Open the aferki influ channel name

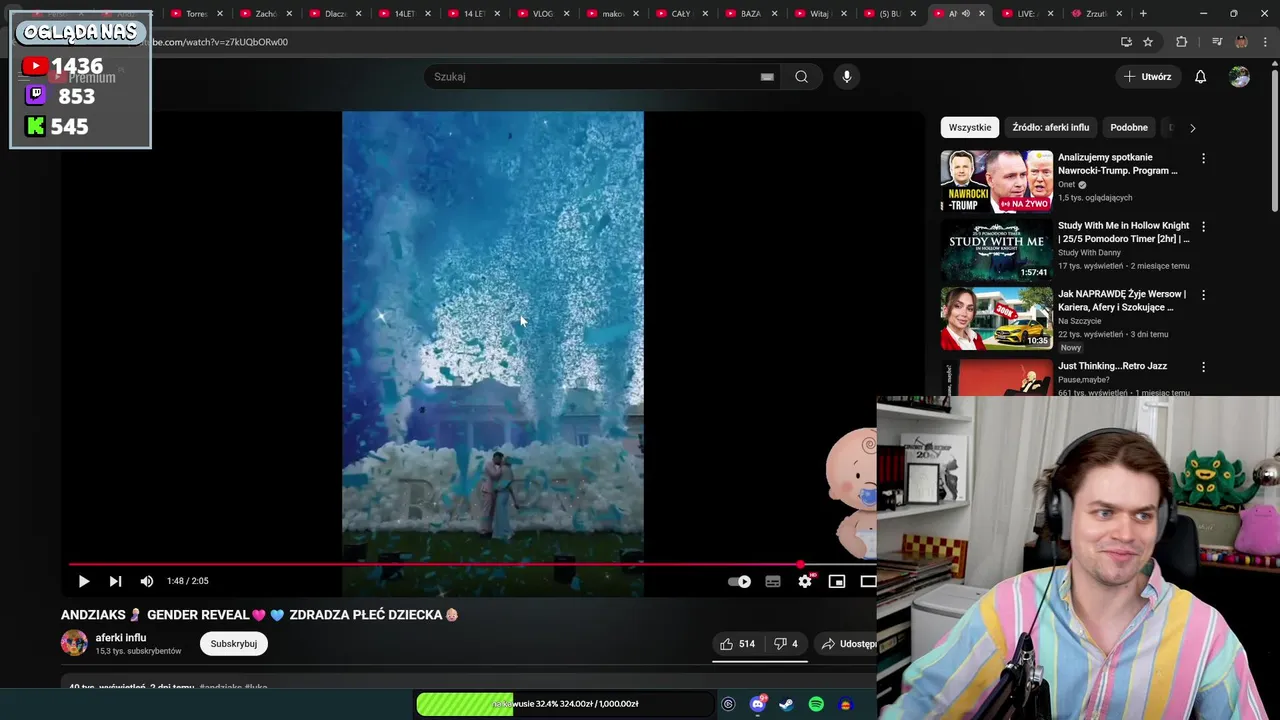[121, 638]
